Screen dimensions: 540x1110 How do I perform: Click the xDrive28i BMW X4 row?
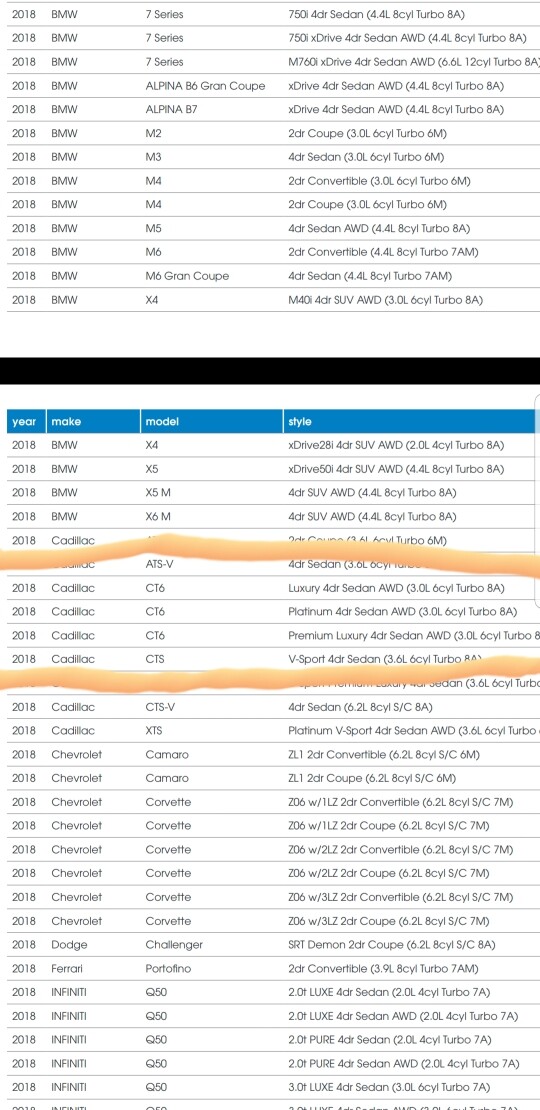pos(270,445)
